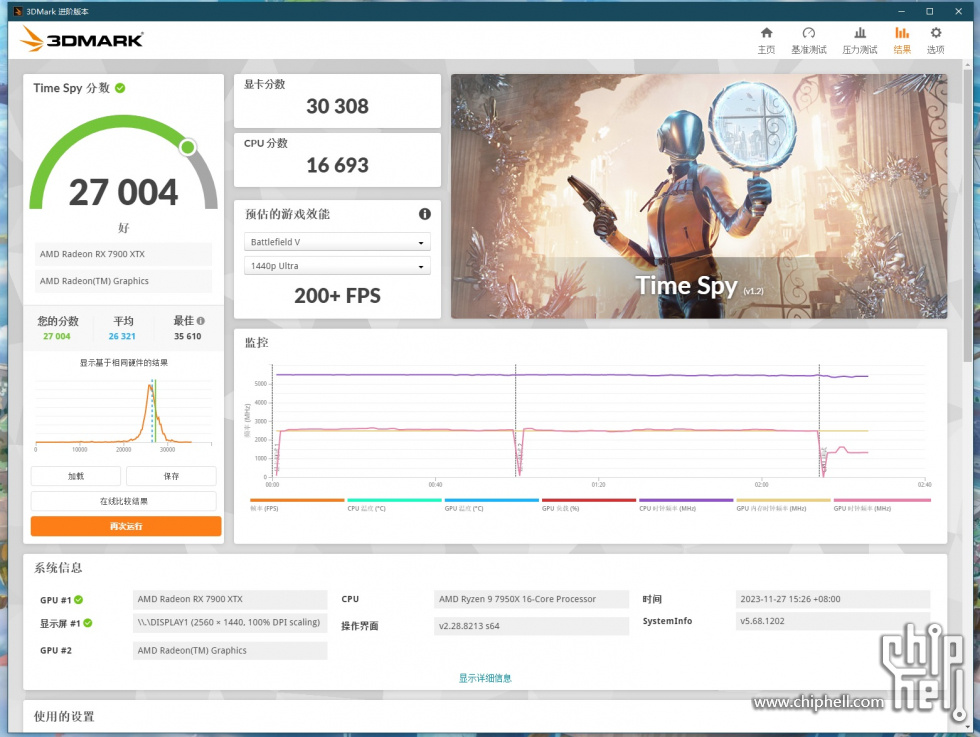Toggle the GPU 内存时钟频率 (MHz) legend series
The height and width of the screenshot is (737, 980).
[783, 505]
